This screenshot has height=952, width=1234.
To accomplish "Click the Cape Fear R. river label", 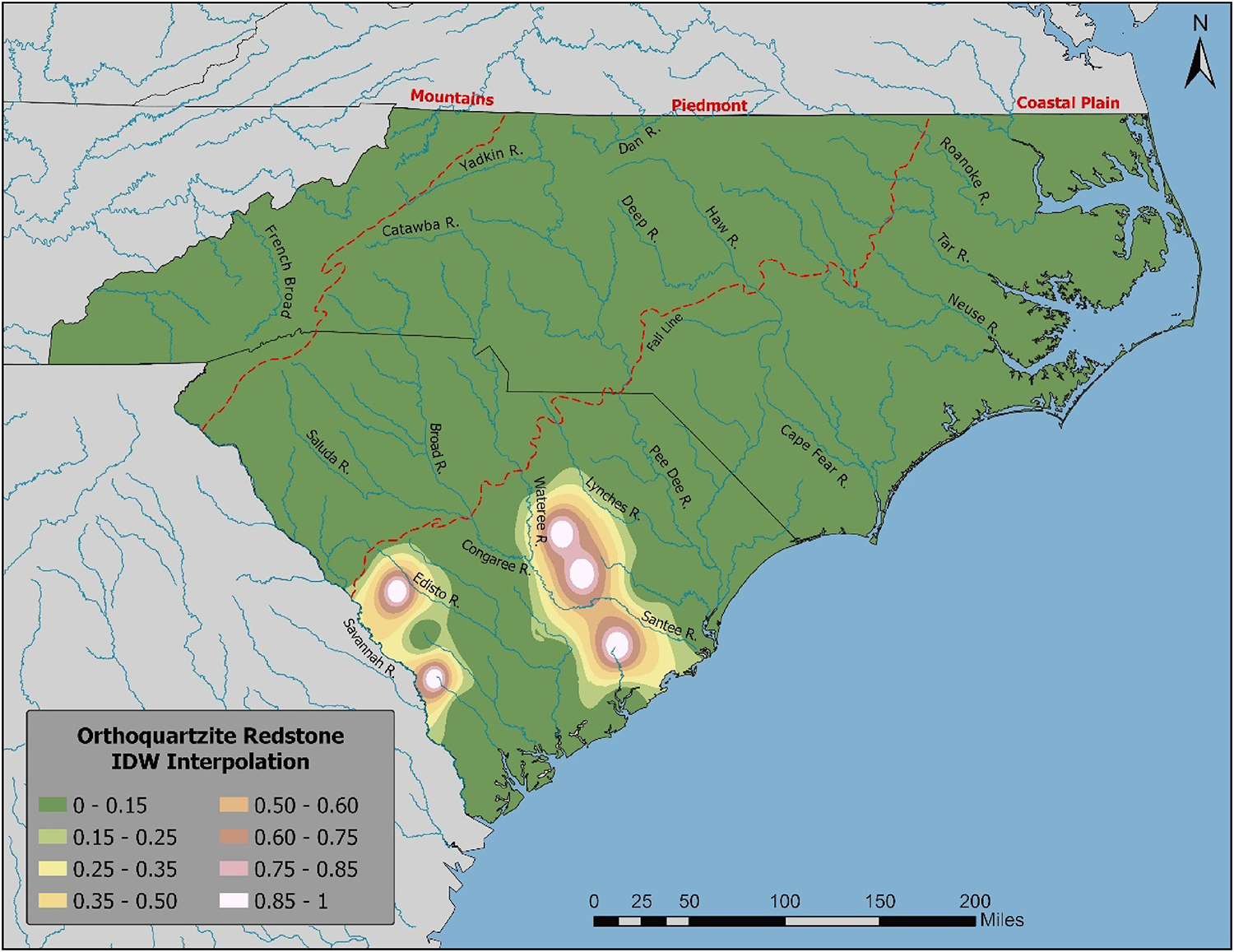I will [814, 457].
